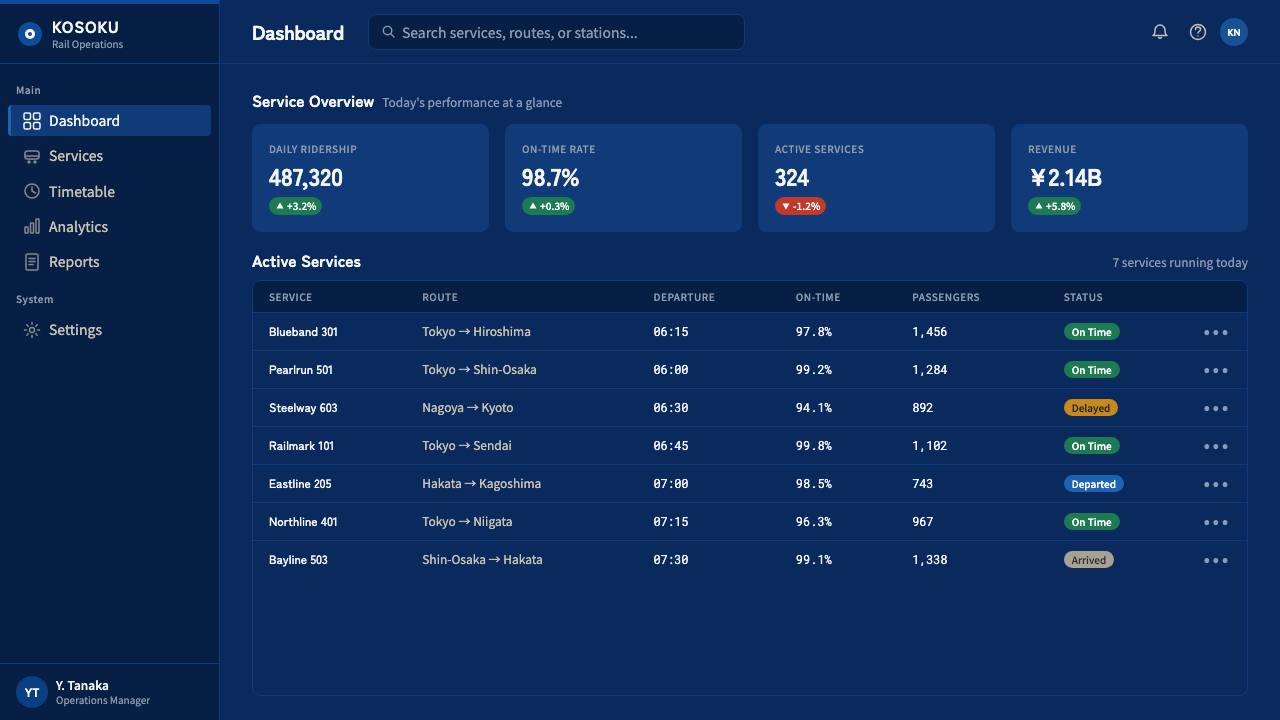Click the Y. Tanaka profile name
1280x720 pixels.
pyautogui.click(x=82, y=686)
